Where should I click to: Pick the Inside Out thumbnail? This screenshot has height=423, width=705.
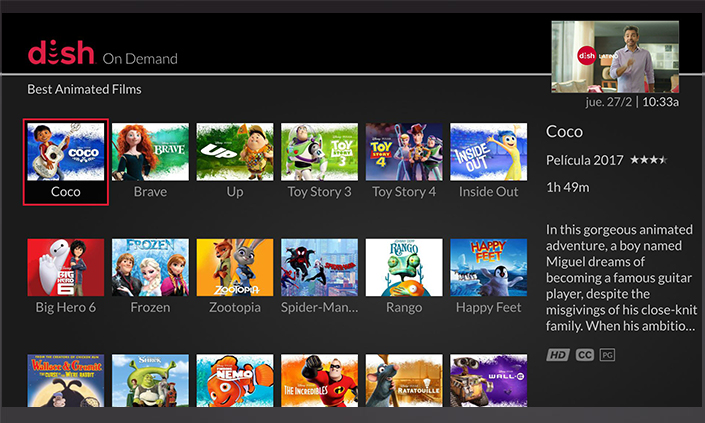[x=488, y=152]
